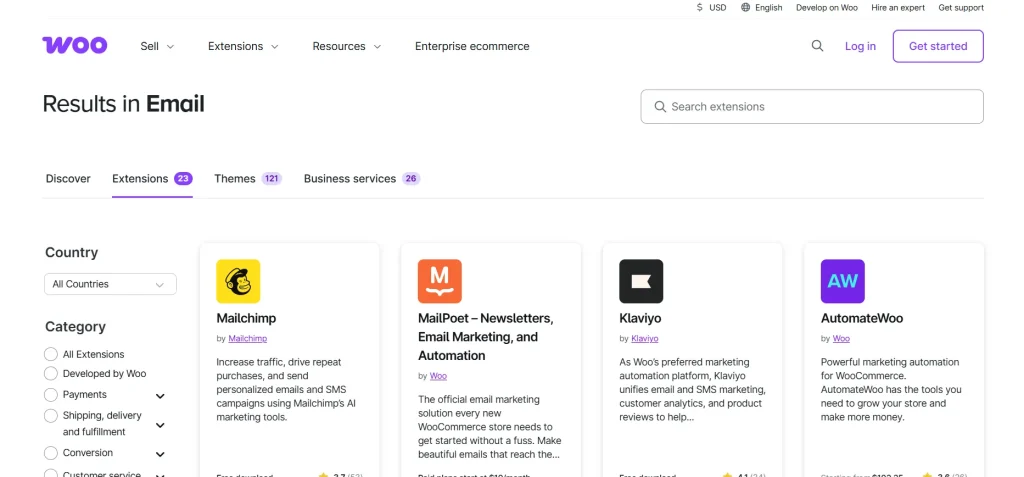The width and height of the screenshot is (1024, 477).
Task: Click the 121 count badge on Themes
Action: point(272,178)
